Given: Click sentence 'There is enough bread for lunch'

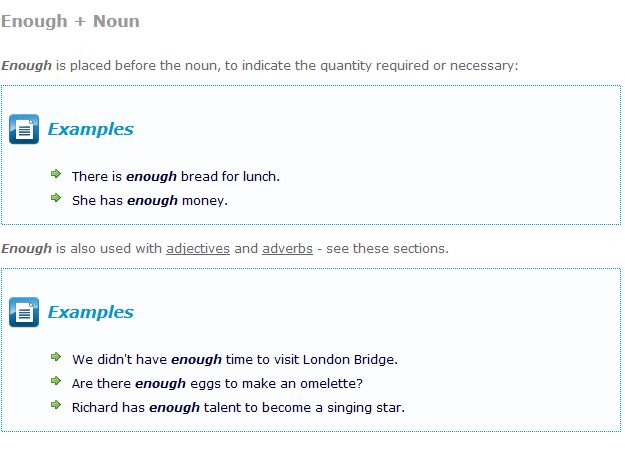Looking at the screenshot, I should pyautogui.click(x=176, y=176).
